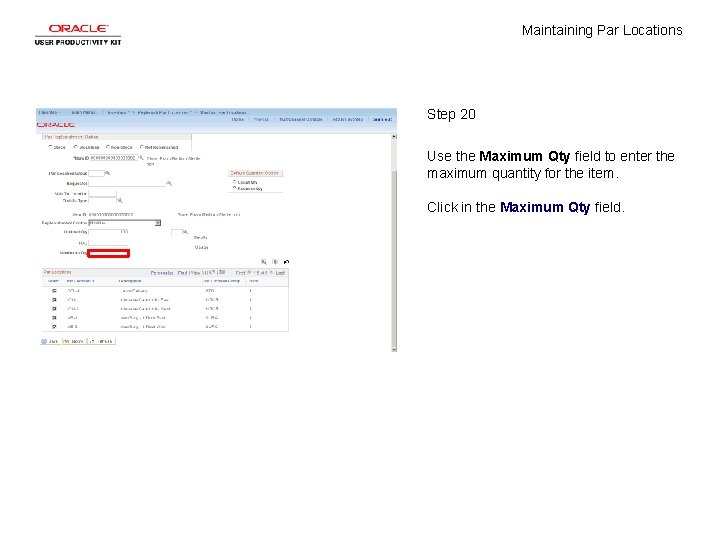Toggle Select checkbox for Intensive Care Unit West

pyautogui.click(x=54, y=309)
